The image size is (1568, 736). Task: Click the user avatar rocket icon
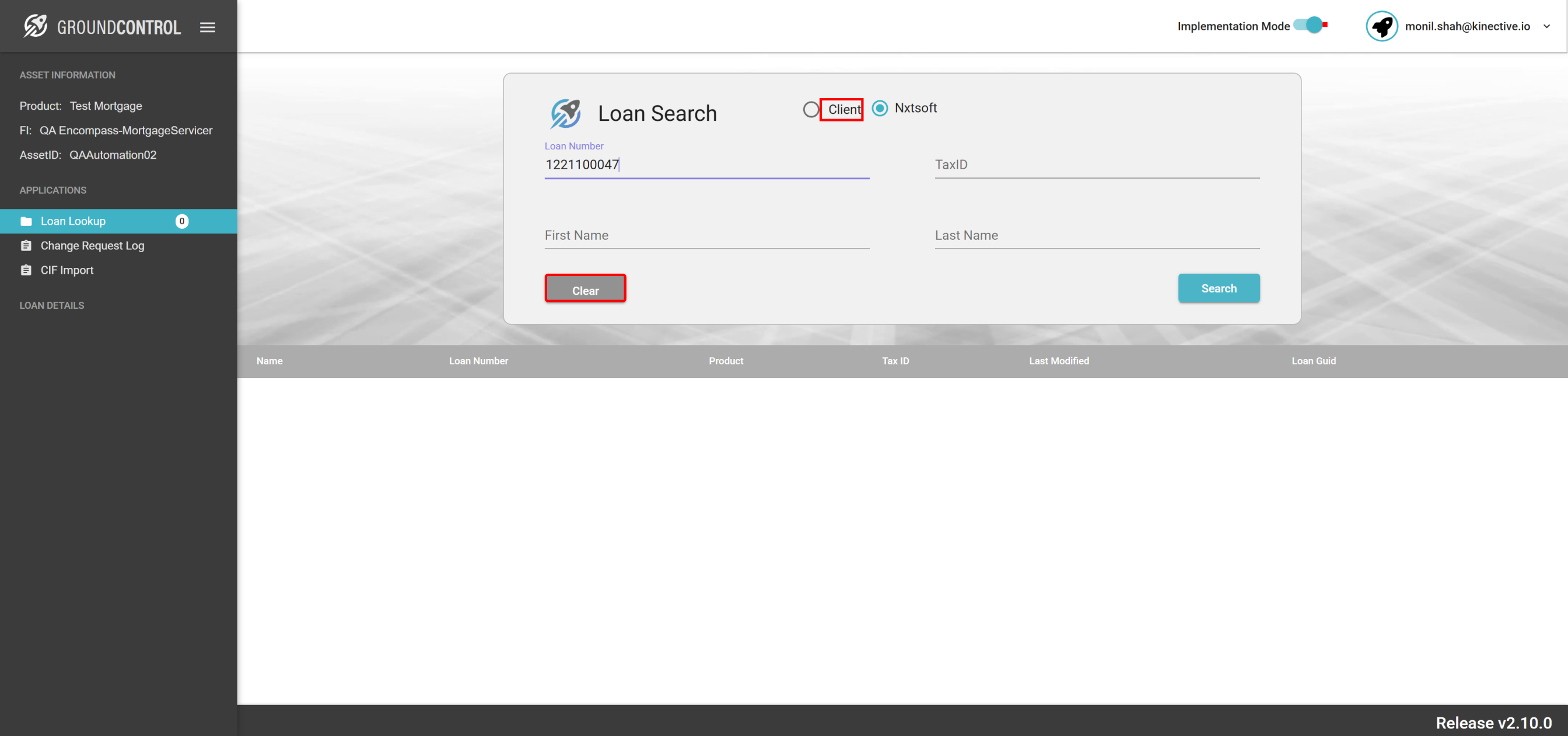pyautogui.click(x=1381, y=26)
